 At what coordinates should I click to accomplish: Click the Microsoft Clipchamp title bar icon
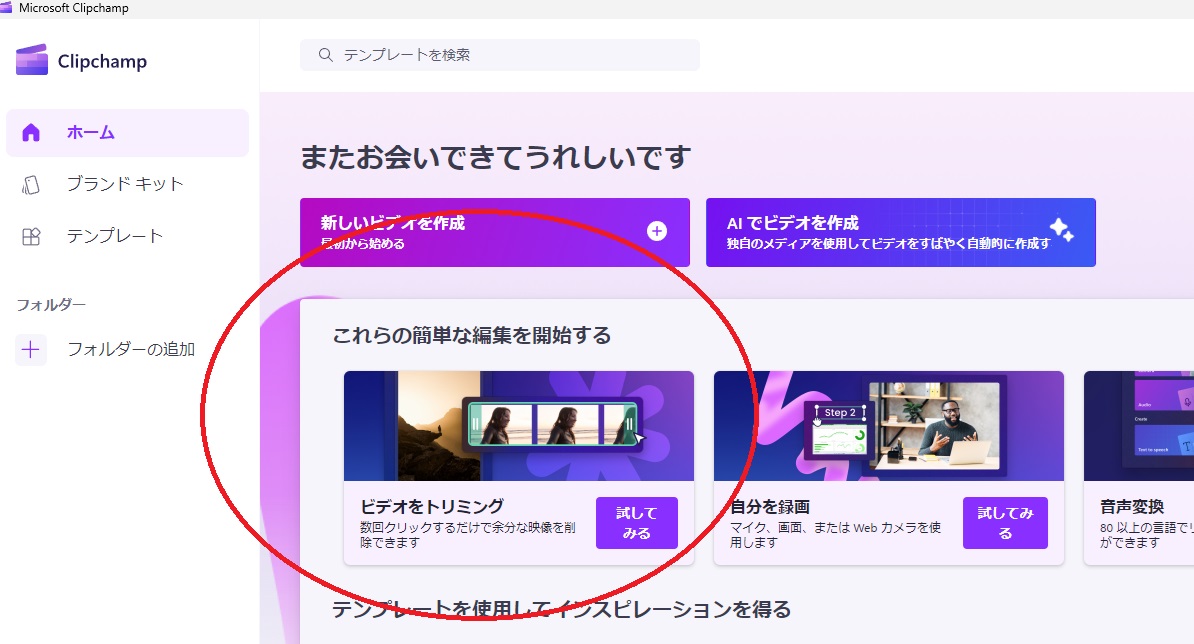(x=6, y=9)
